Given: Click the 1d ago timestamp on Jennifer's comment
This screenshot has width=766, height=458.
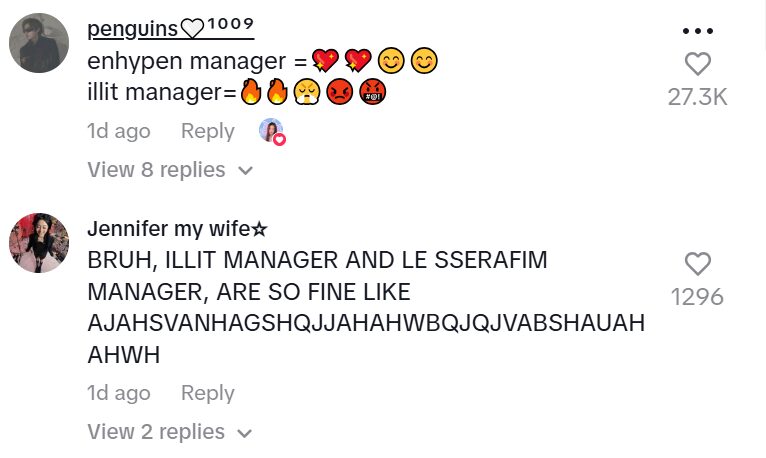Looking at the screenshot, I should 119,393.
